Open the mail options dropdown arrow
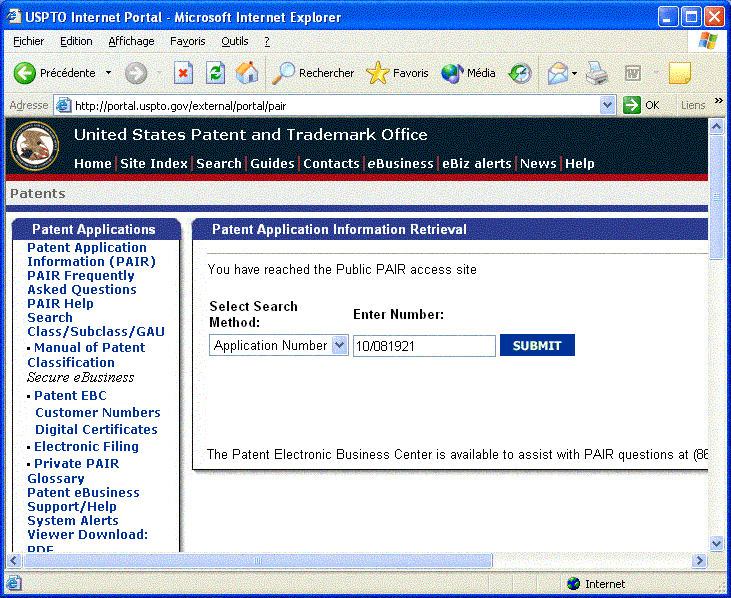Screen dimensions: 731x598 574,73
